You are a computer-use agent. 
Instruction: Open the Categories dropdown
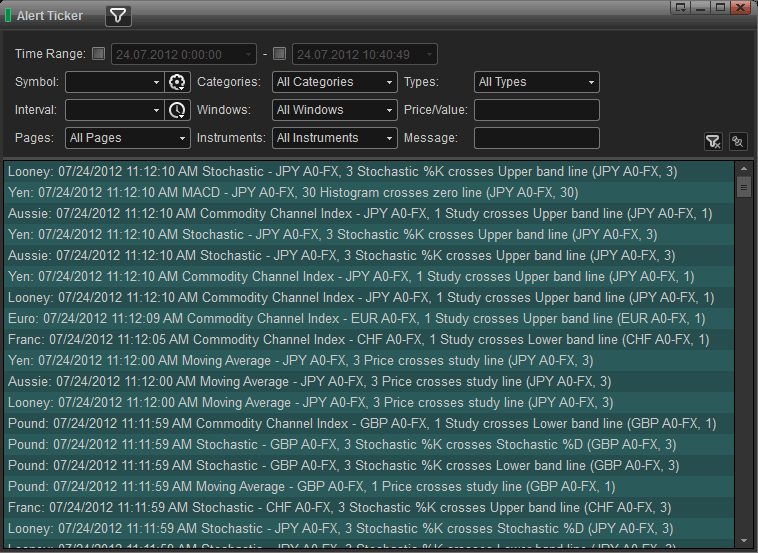click(334, 82)
